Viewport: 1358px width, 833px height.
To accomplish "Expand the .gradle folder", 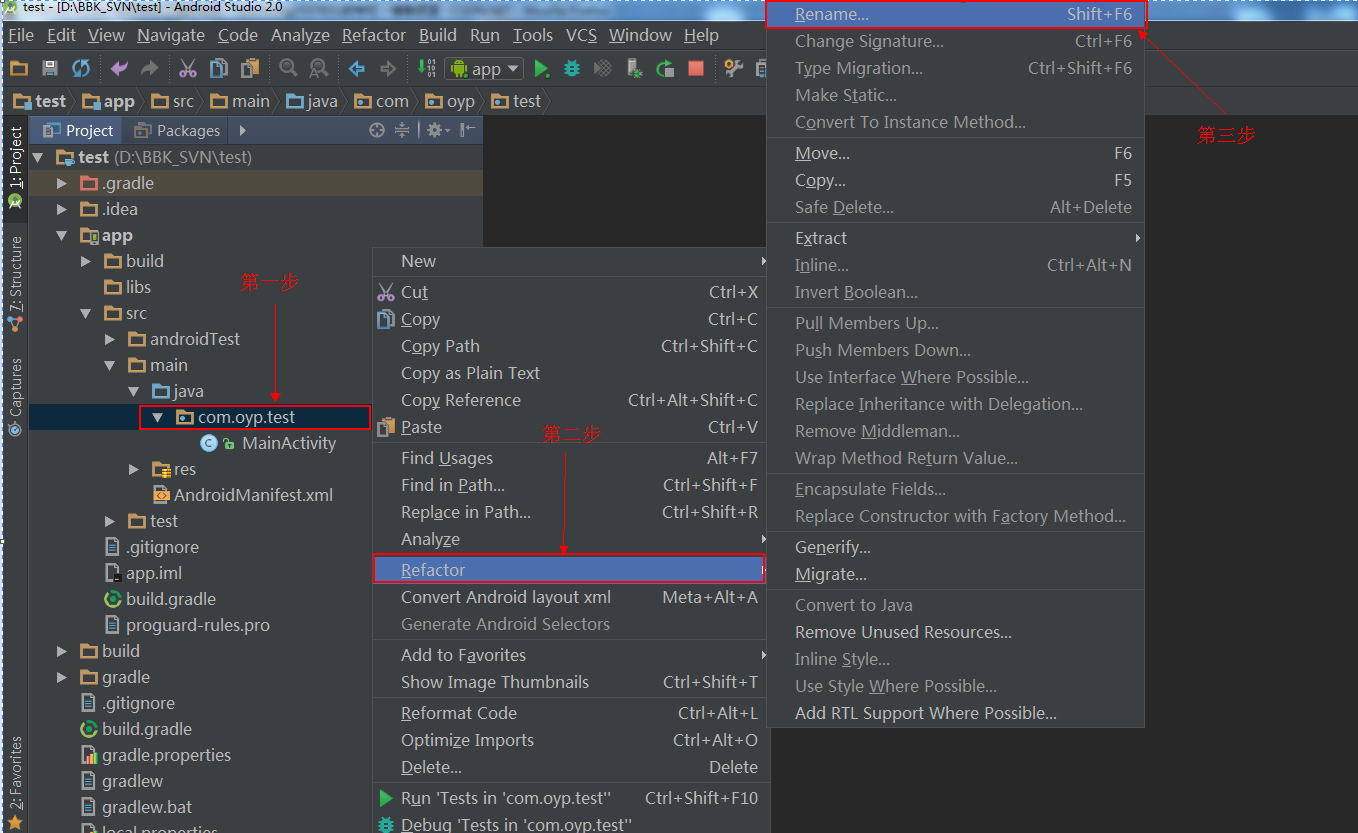I will pyautogui.click(x=62, y=183).
